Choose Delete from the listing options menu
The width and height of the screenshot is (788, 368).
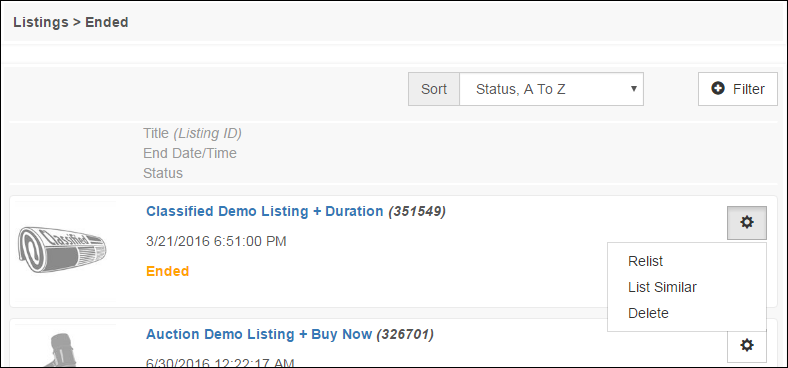coord(648,313)
